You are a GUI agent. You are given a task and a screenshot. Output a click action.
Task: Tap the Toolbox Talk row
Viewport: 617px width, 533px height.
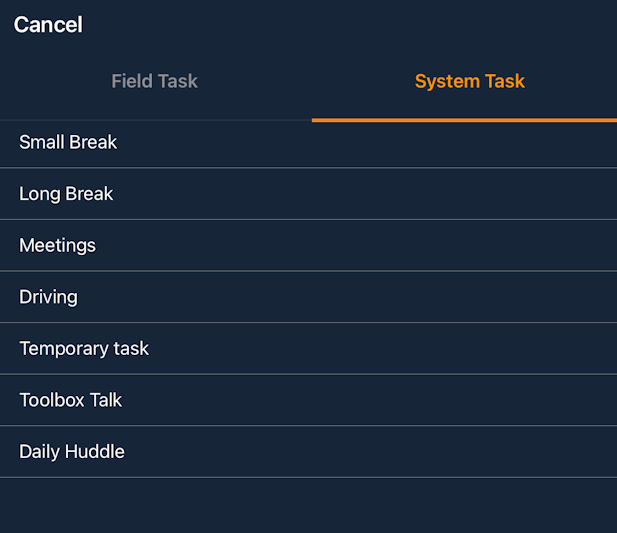point(308,400)
